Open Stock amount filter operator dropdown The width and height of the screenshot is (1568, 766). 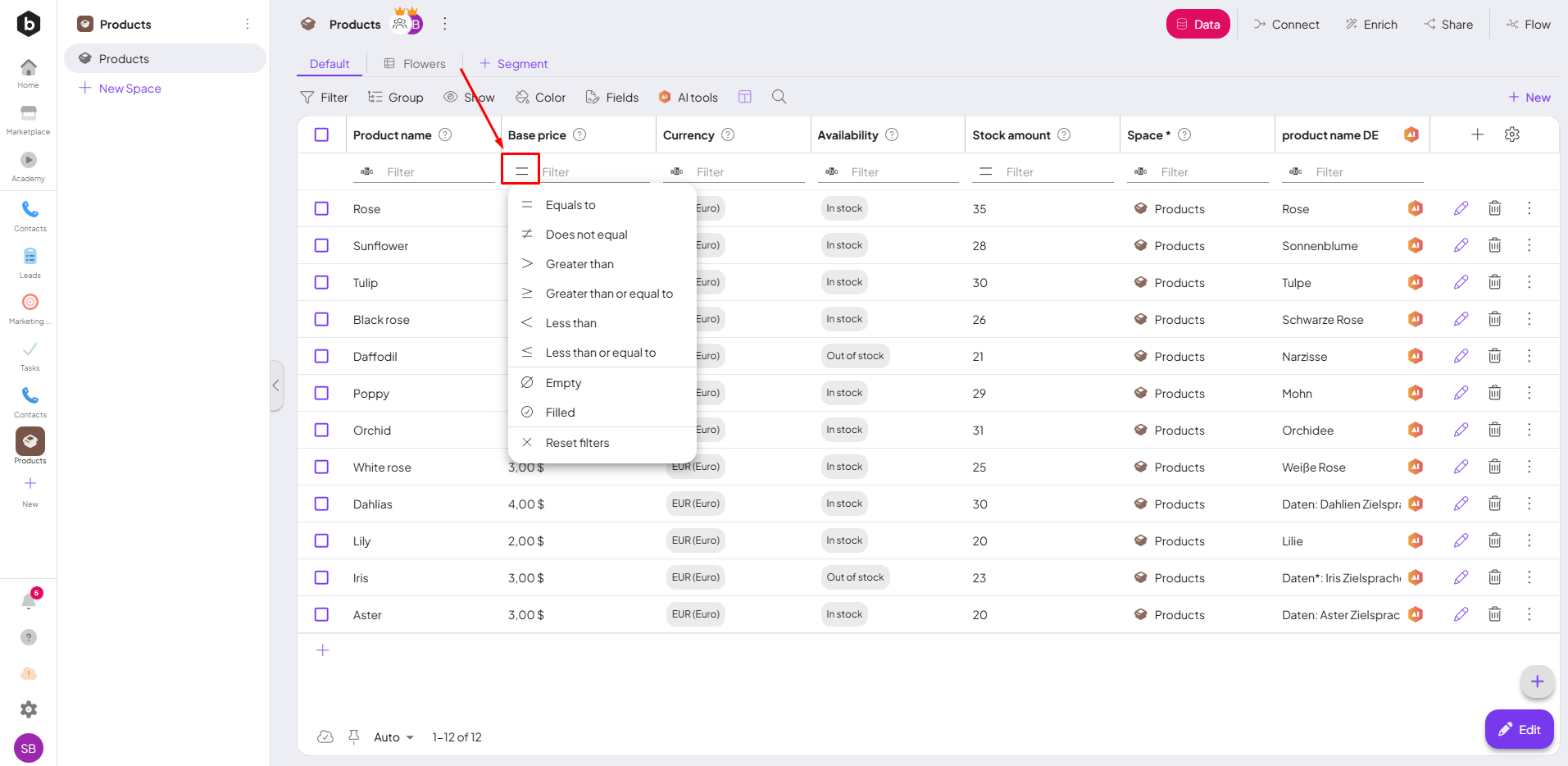tap(986, 171)
